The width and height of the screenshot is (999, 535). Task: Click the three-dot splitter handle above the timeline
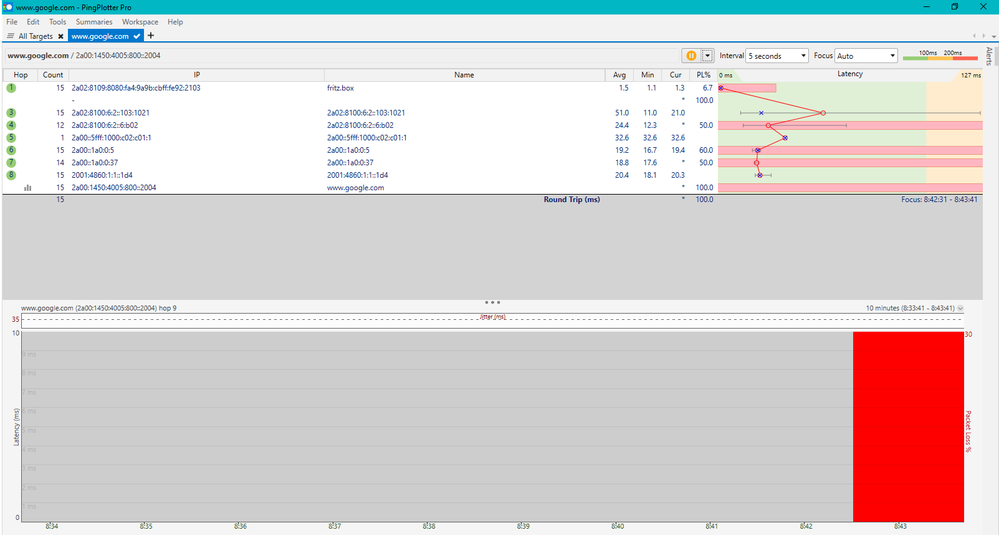click(x=492, y=303)
